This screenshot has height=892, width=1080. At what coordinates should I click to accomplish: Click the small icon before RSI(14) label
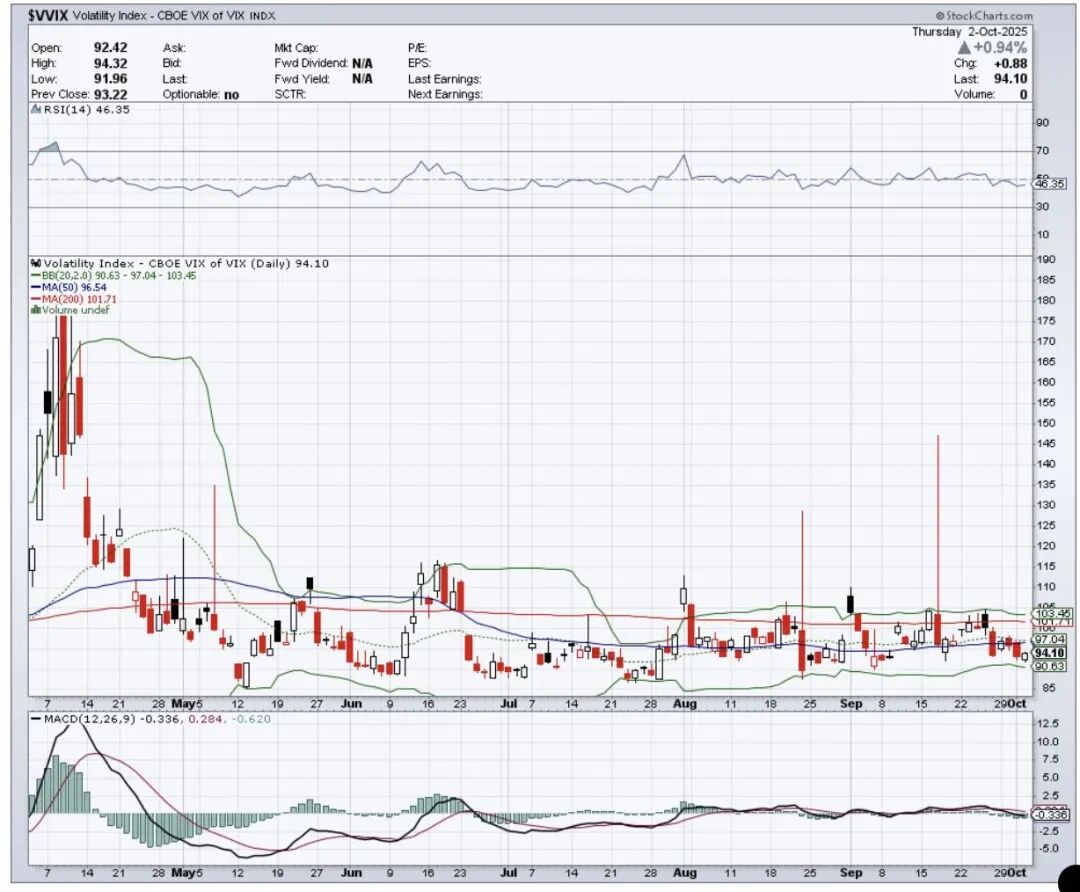pyautogui.click(x=36, y=110)
